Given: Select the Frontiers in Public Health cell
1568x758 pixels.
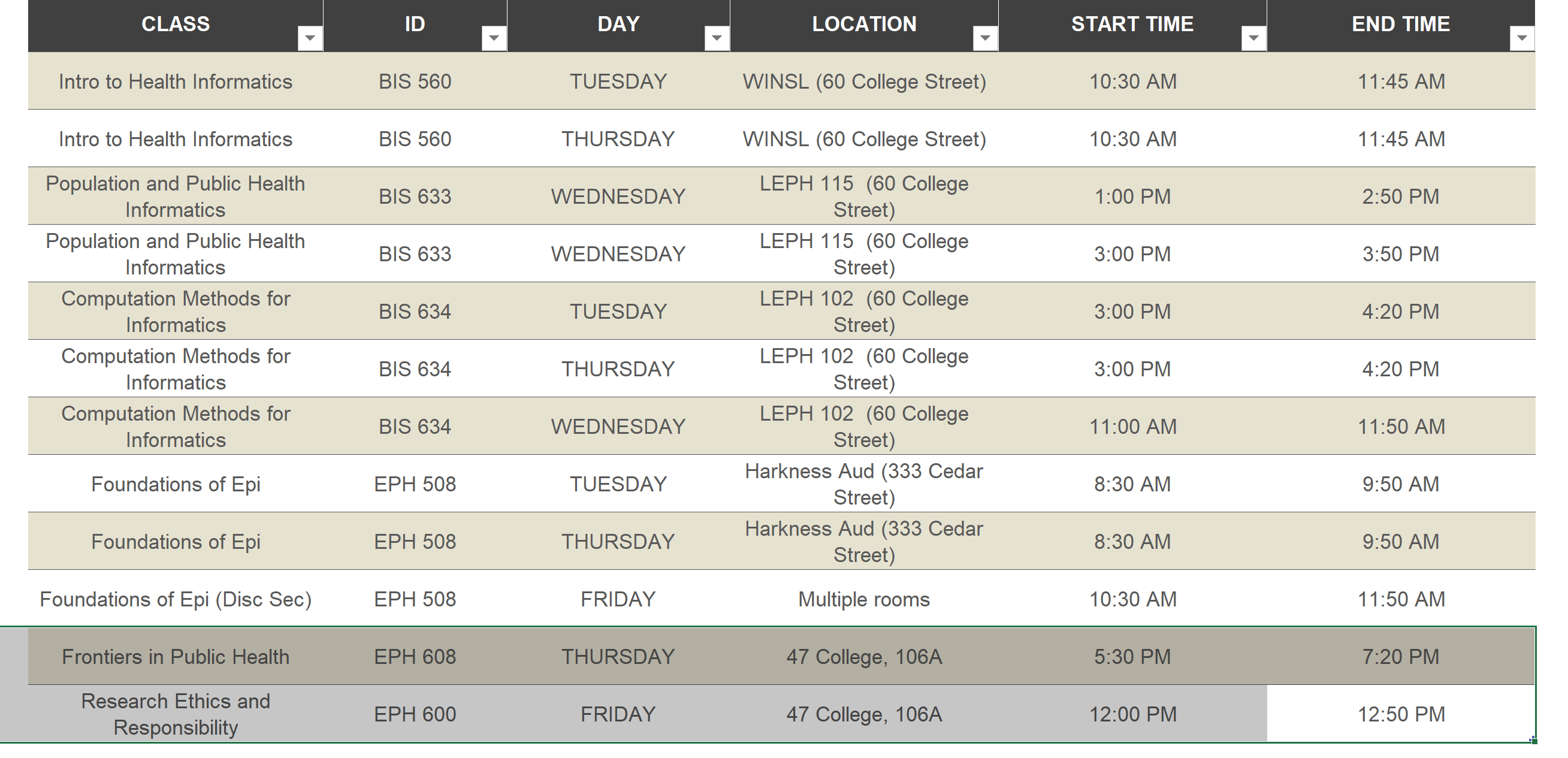Looking at the screenshot, I should tap(176, 656).
